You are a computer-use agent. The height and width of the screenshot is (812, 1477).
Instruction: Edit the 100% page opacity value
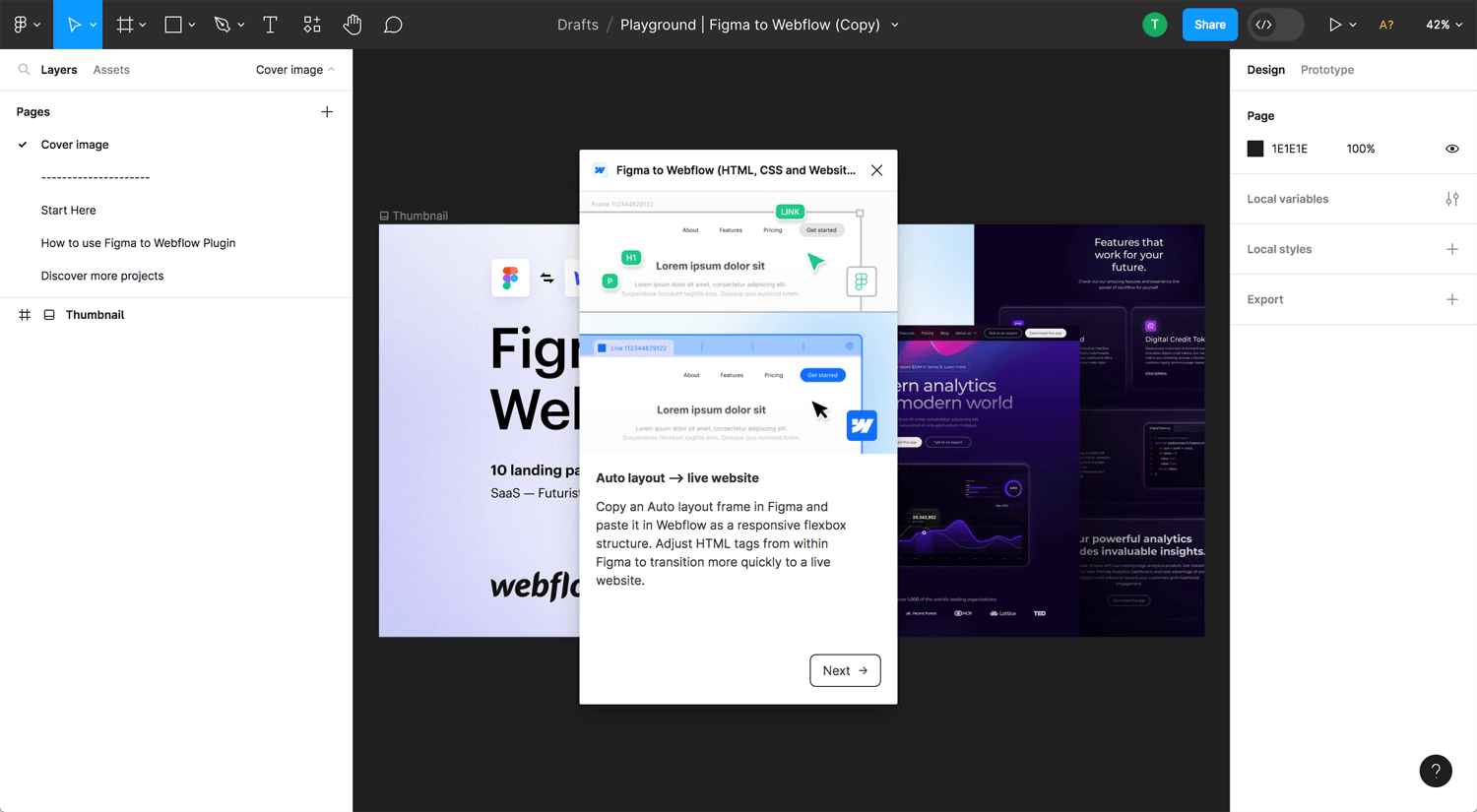point(1361,149)
